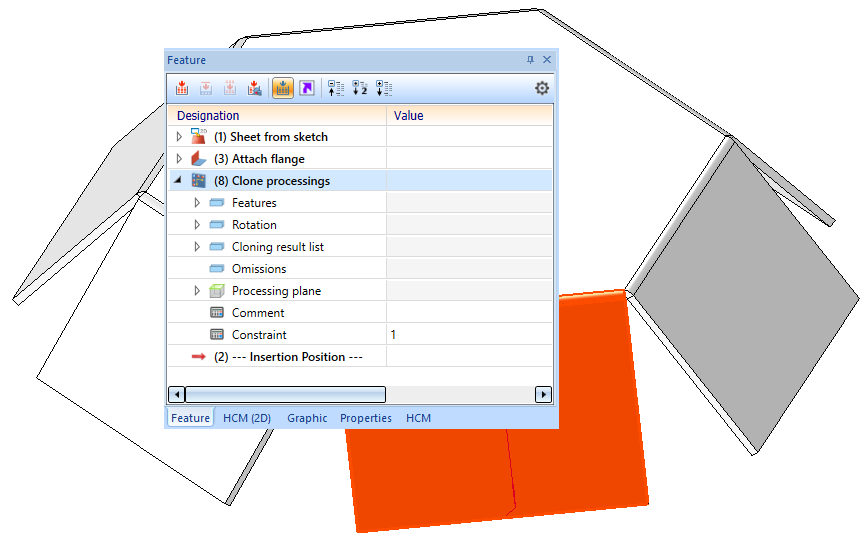
Task: Select the (2) Insertion Position row
Action: tap(360, 357)
